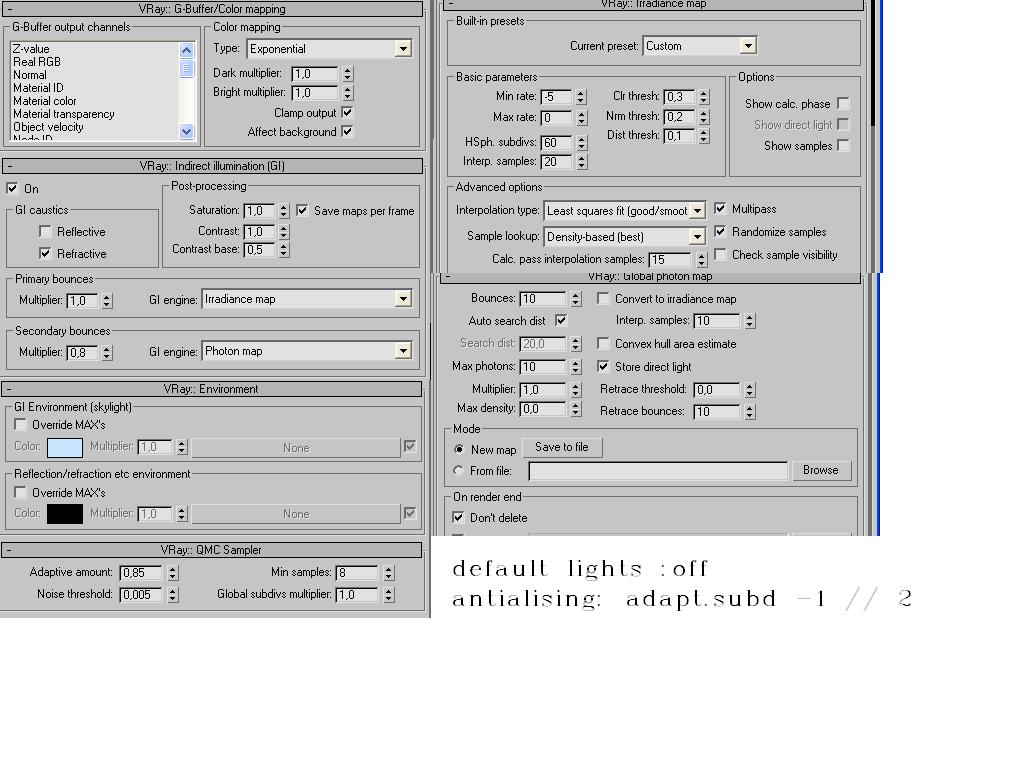Toggle Clamp output checkbox
Image resolution: width=1024 pixels, height=768 pixels.
pos(347,112)
